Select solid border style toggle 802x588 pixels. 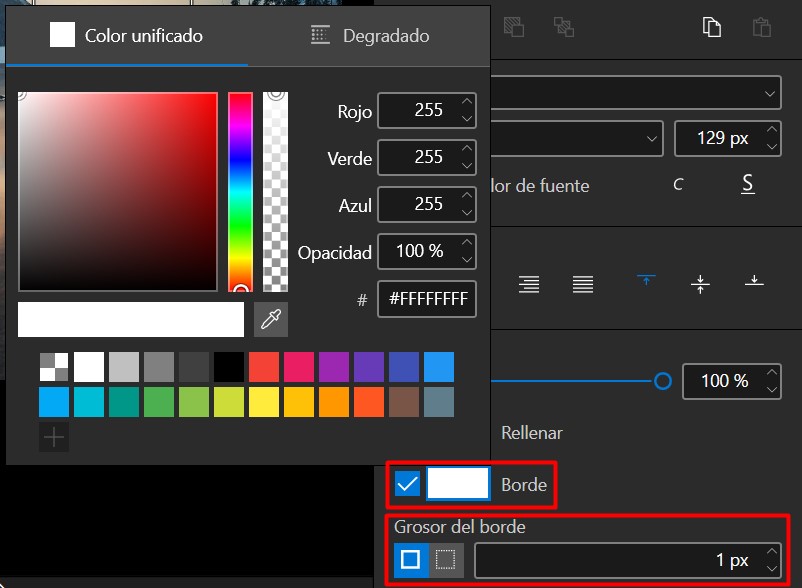411,560
